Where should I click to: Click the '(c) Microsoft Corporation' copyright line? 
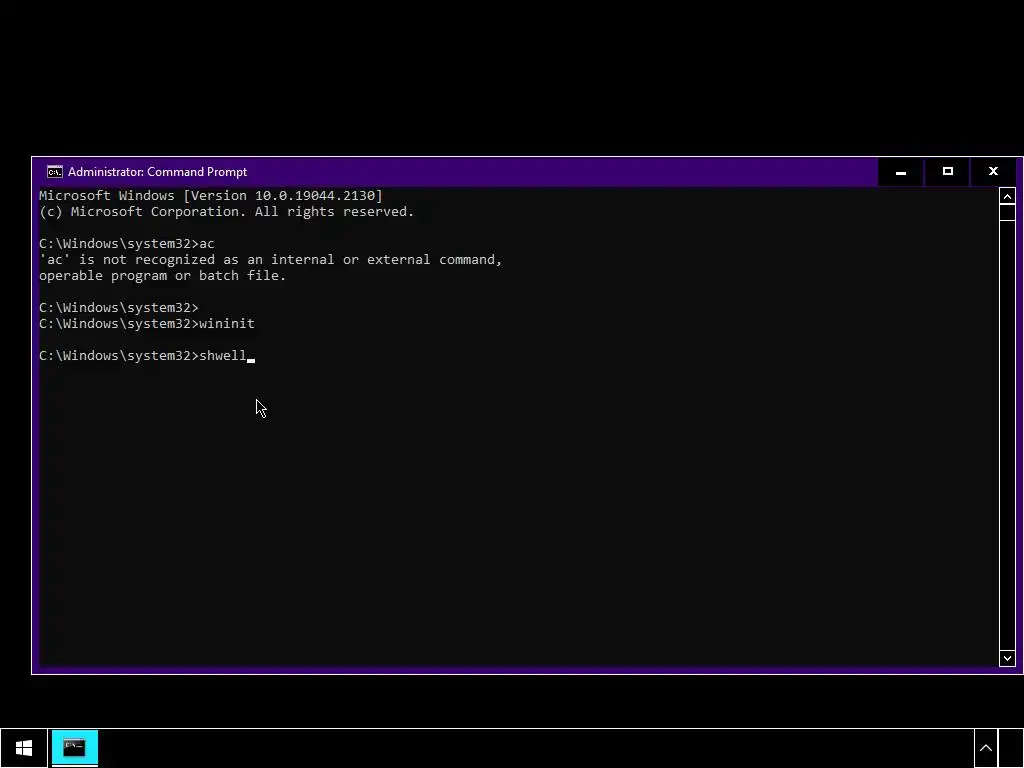click(x=226, y=212)
